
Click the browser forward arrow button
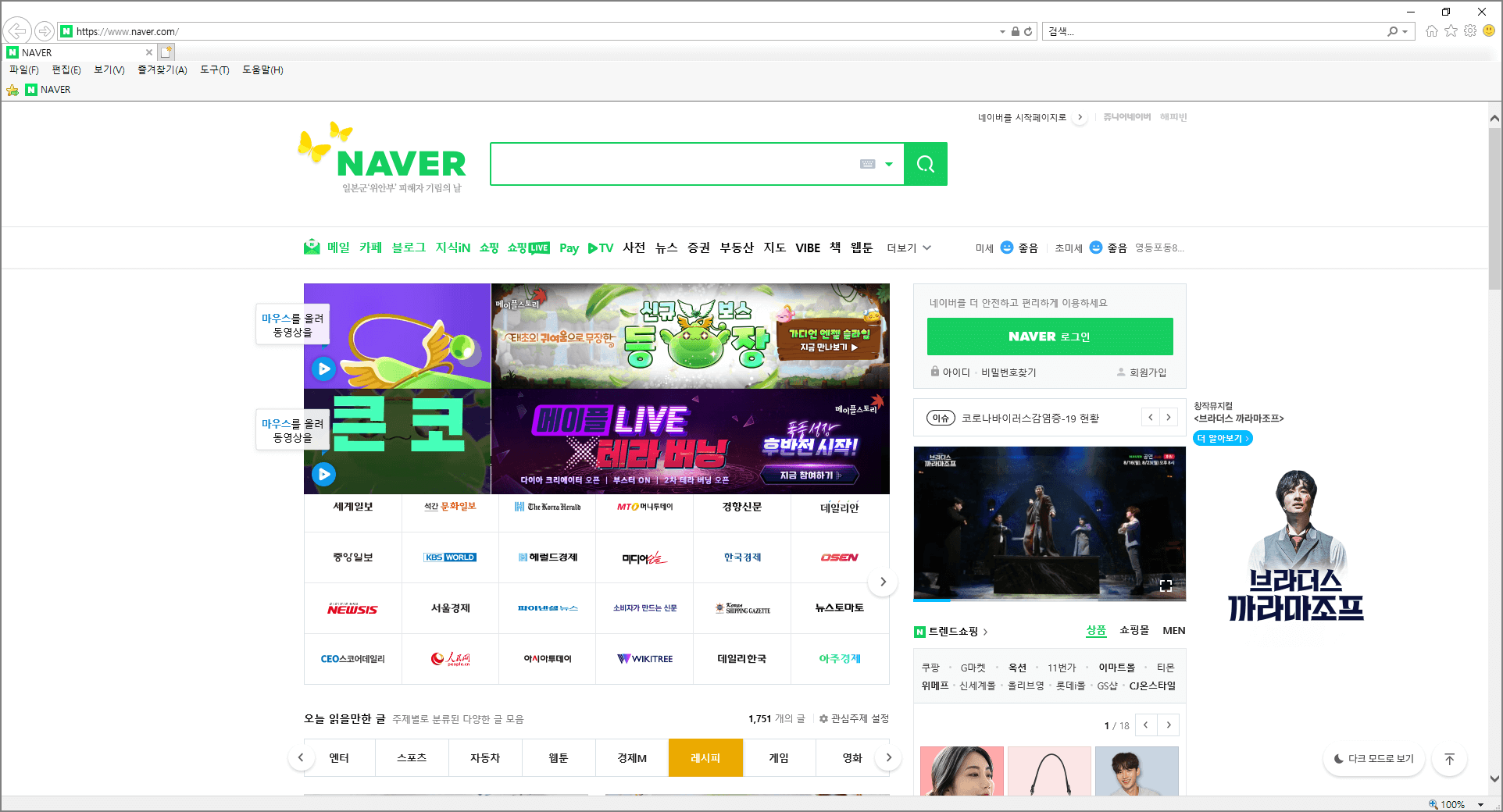point(45,31)
